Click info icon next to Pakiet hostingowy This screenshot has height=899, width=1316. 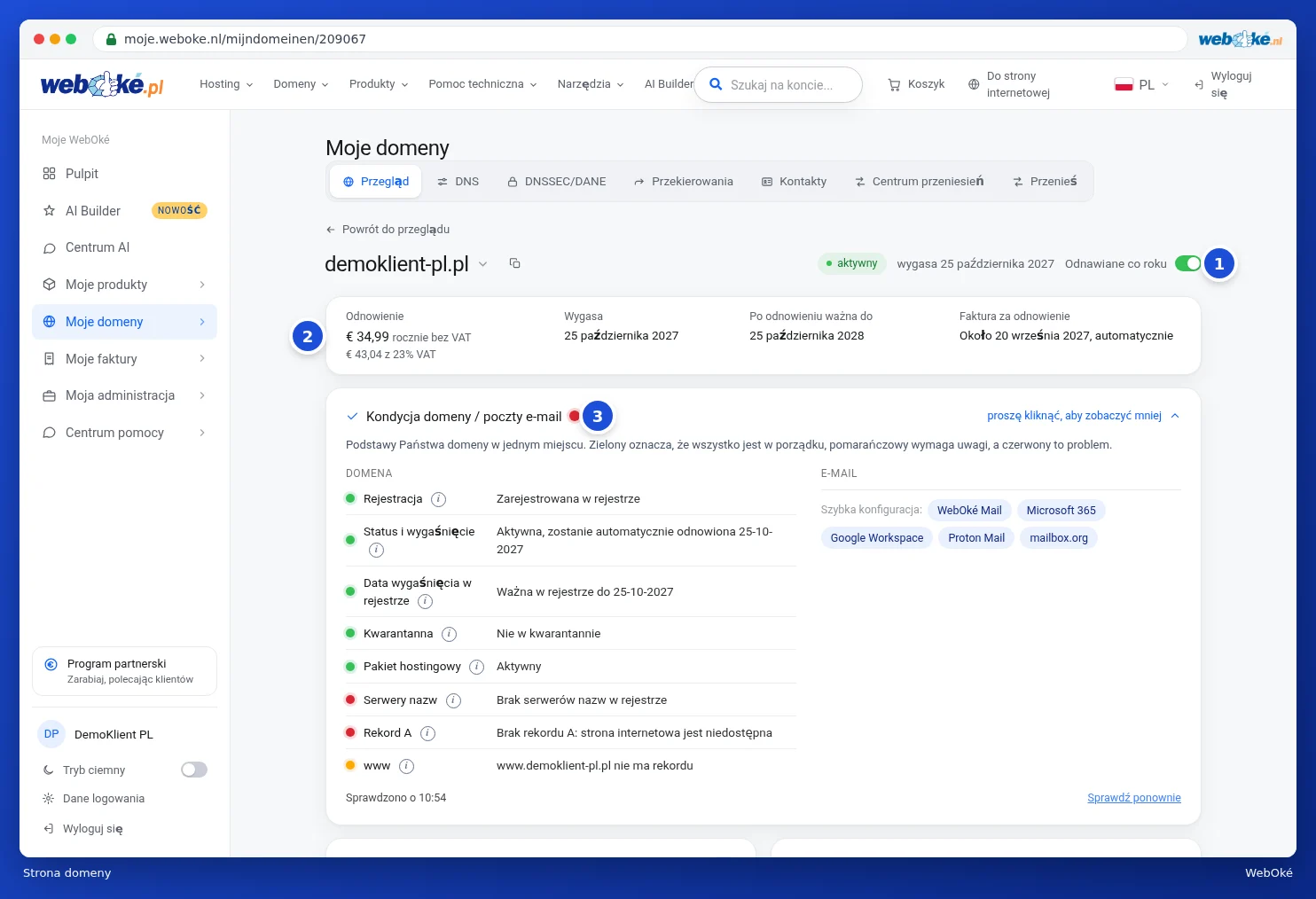476,667
